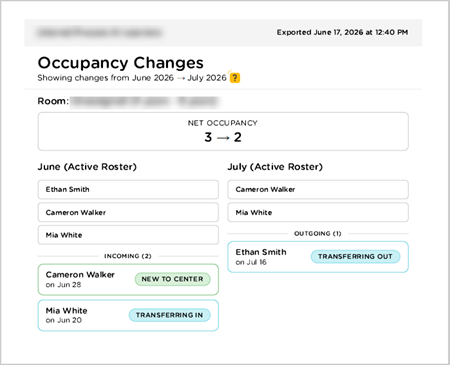Select the 'Exported June 17, 2026 at 12:40 PM' text

coord(342,32)
